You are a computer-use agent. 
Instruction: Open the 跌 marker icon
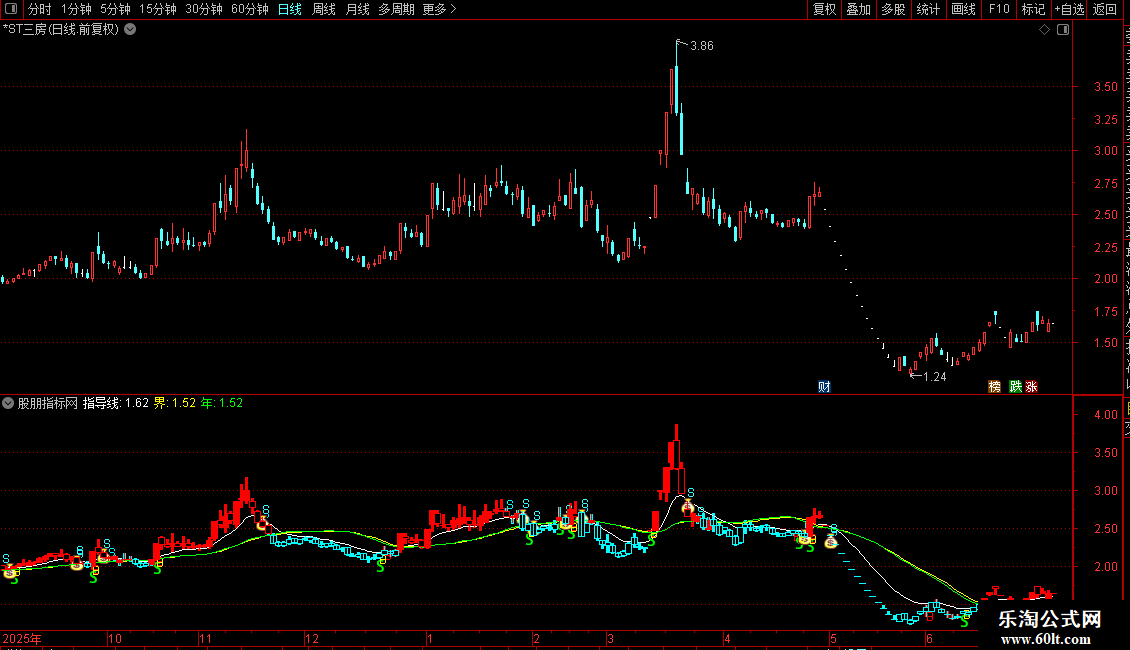tap(1015, 387)
